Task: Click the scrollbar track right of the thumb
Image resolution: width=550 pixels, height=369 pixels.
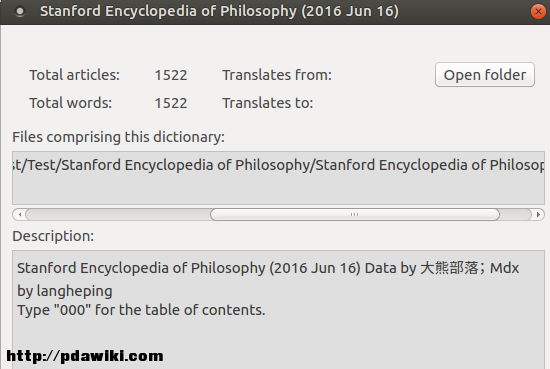Action: point(516,214)
